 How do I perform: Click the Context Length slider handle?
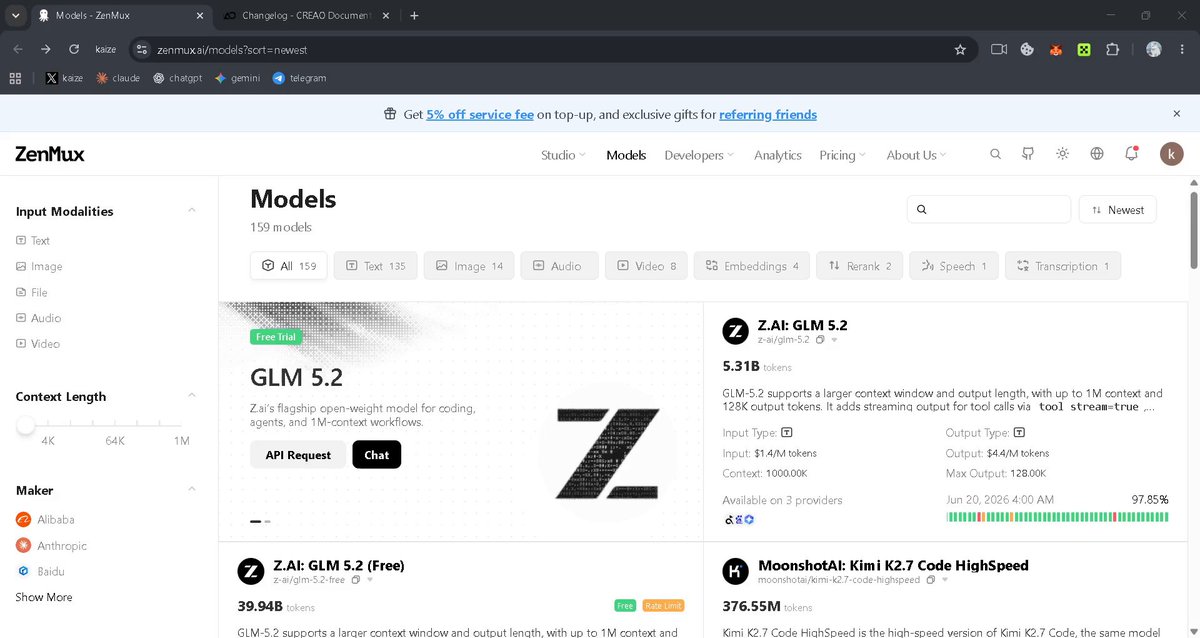26,425
